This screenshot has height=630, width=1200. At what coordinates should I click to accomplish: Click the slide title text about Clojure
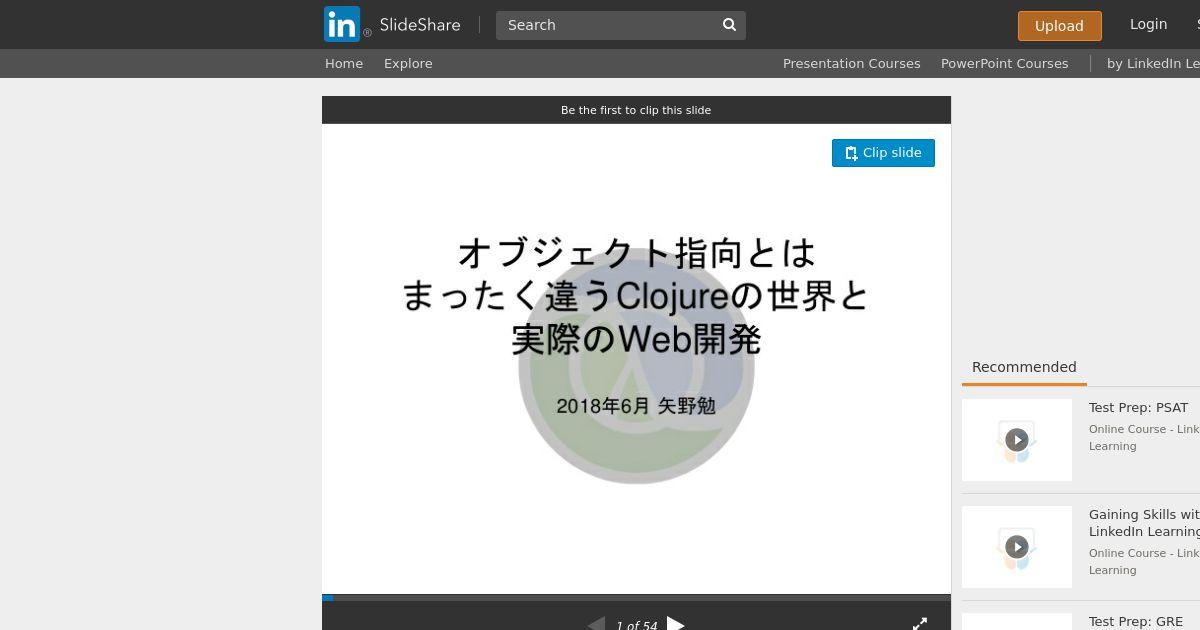(x=636, y=296)
